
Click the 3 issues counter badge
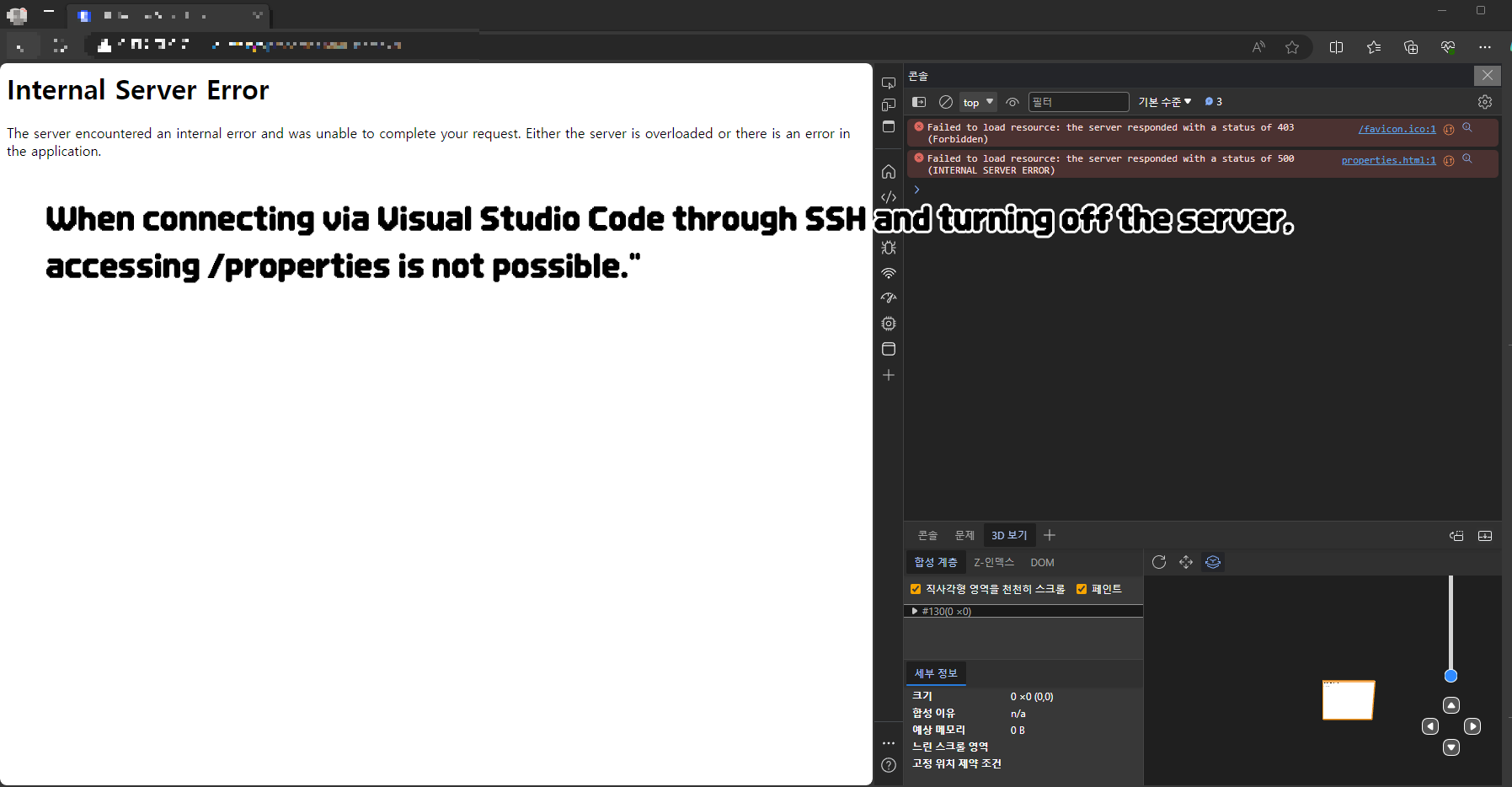(1213, 102)
